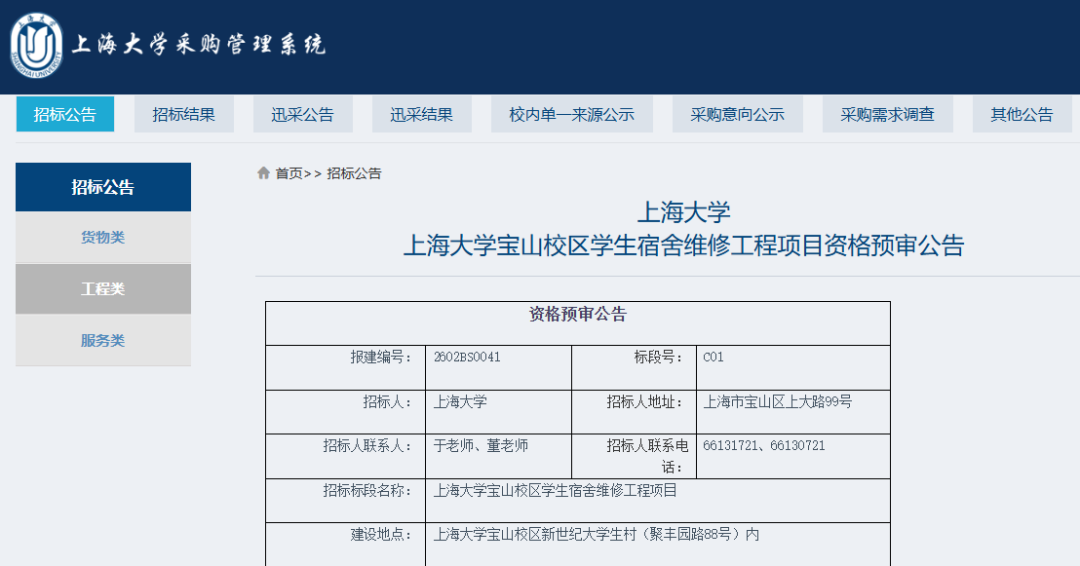Select the location 上海大学宝山校区新世纪大学生村（聚丰园路88号）内
The height and width of the screenshot is (566, 1080).
coord(596,534)
